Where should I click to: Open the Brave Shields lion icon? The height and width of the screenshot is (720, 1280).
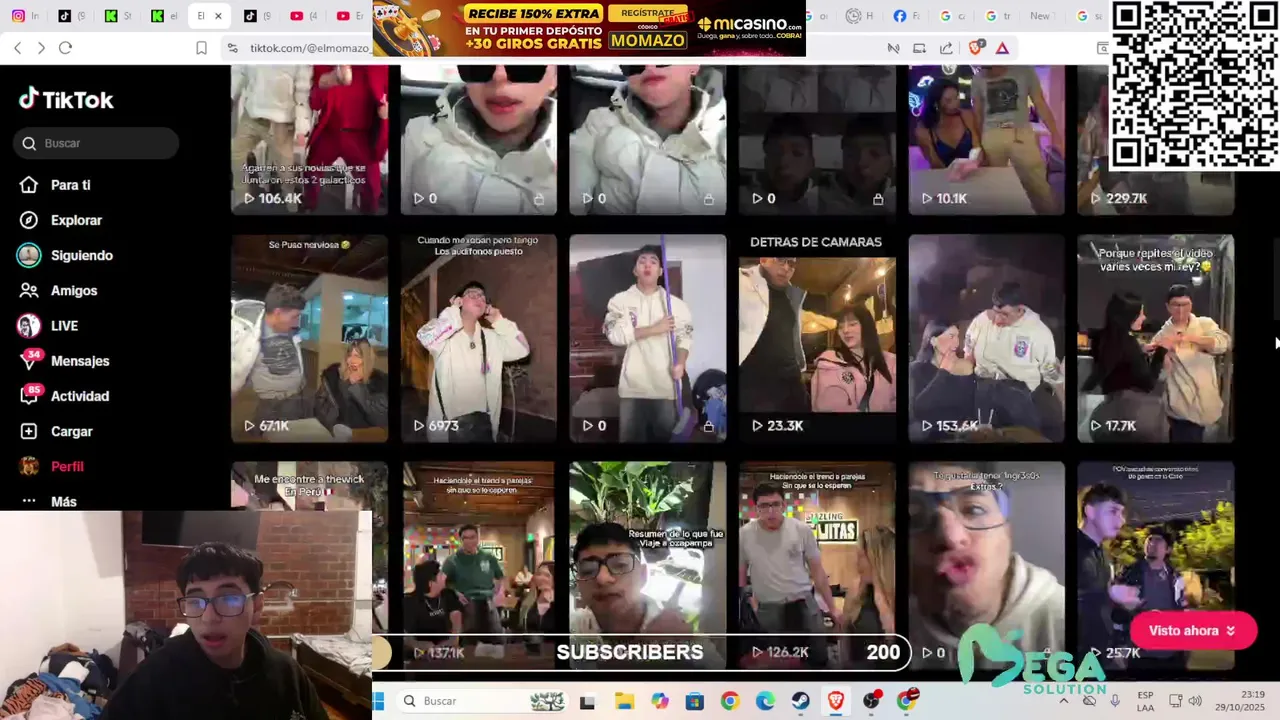coord(975,48)
